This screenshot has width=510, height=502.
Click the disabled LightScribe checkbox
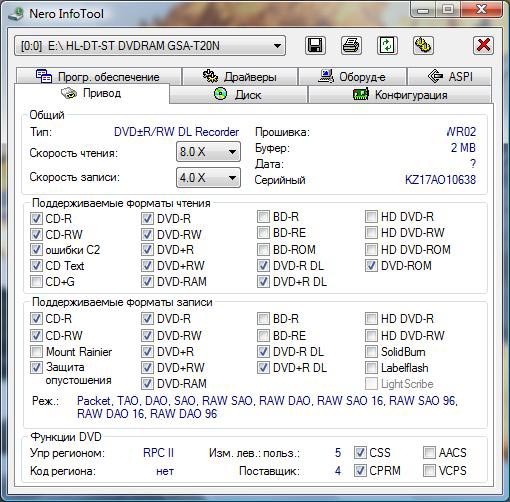click(371, 384)
